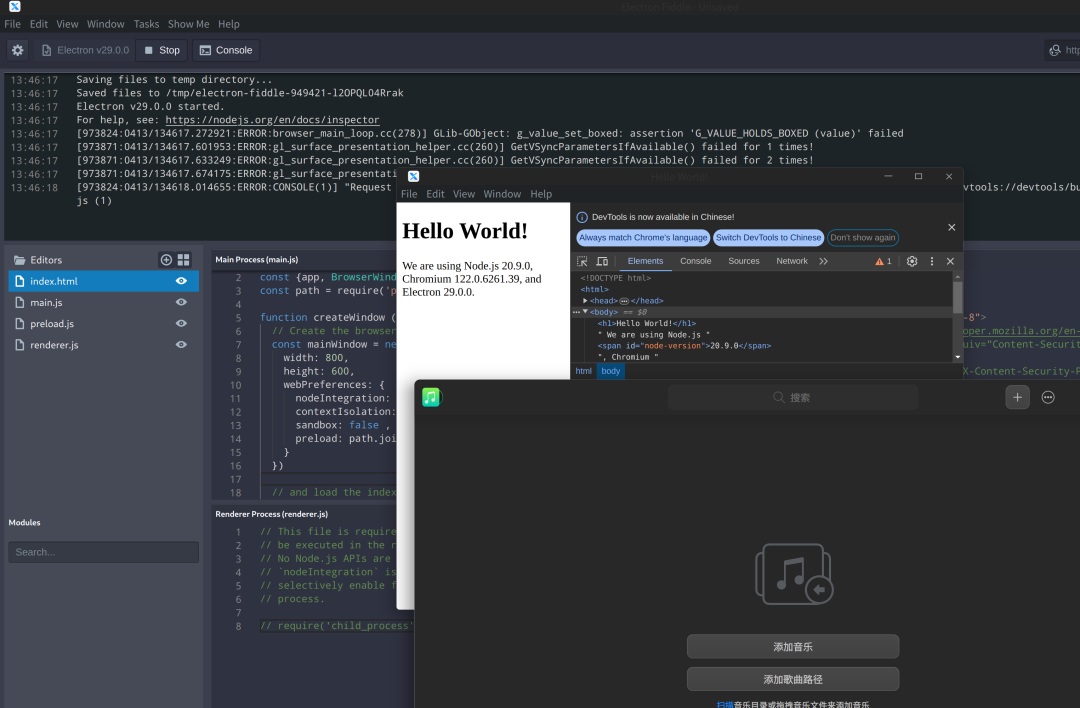
Task: Click Electron Fiddle app logo icon
Action: pos(14,6)
